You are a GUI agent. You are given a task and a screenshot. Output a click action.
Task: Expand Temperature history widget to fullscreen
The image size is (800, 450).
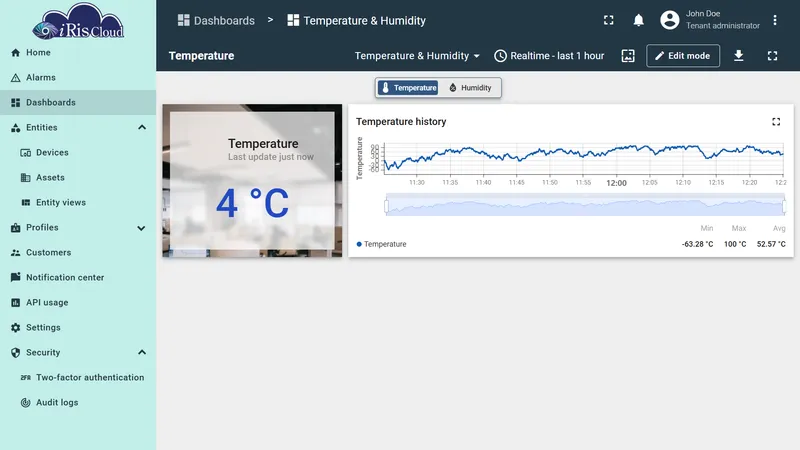point(776,121)
